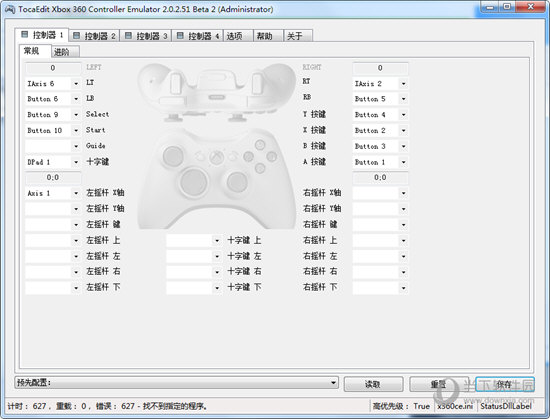The width and height of the screenshot is (550, 419).
Task: Open the 选项 tab
Action: click(x=238, y=36)
